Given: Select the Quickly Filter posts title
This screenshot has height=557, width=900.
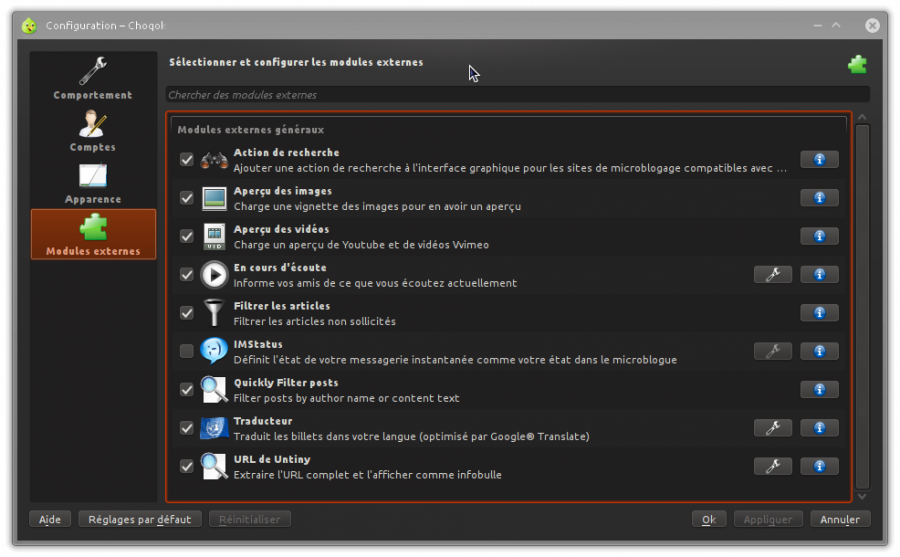Looking at the screenshot, I should (286, 382).
